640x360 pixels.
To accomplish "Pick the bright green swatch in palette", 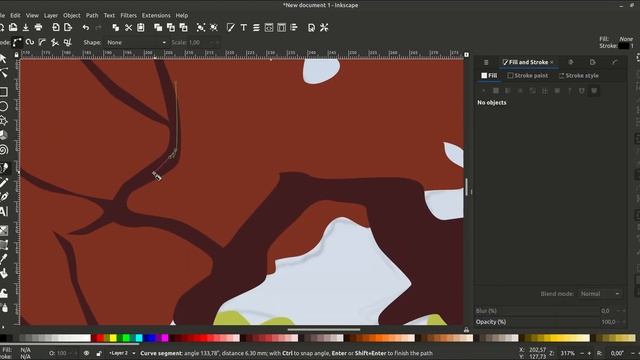I will pyautogui.click(x=126, y=338).
